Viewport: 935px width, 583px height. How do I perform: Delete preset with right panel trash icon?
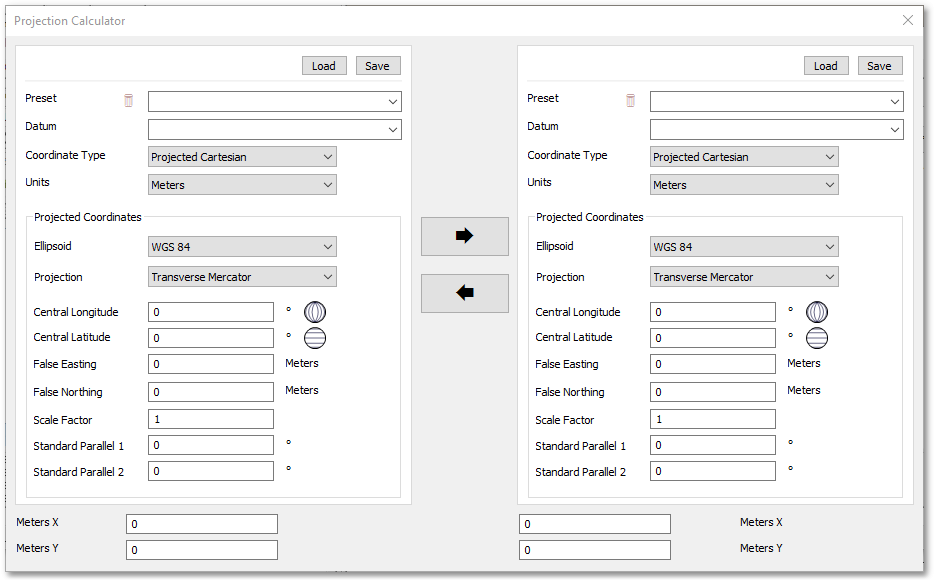click(x=630, y=100)
